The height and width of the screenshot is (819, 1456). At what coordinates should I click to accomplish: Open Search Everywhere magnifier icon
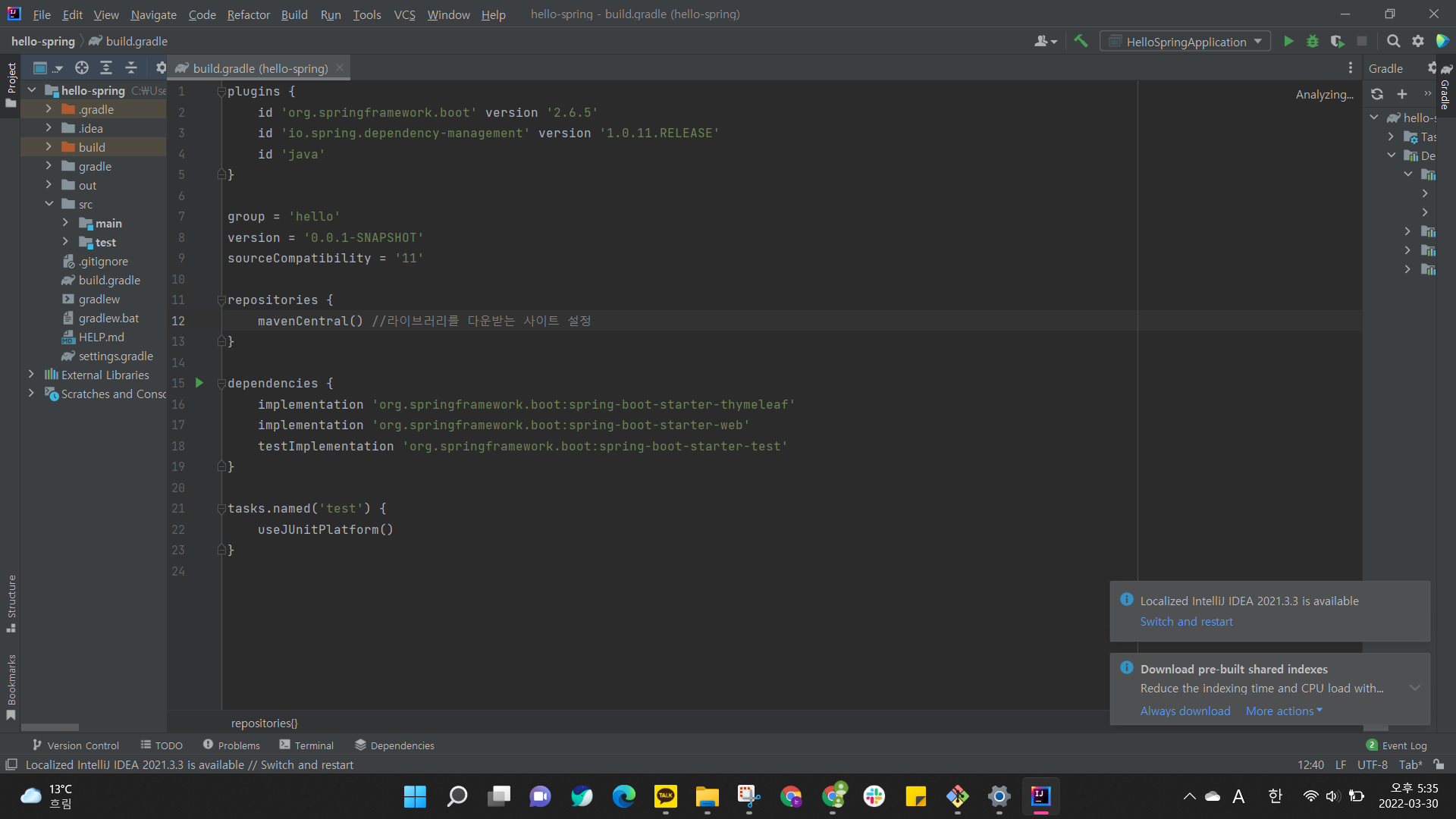click(1393, 42)
